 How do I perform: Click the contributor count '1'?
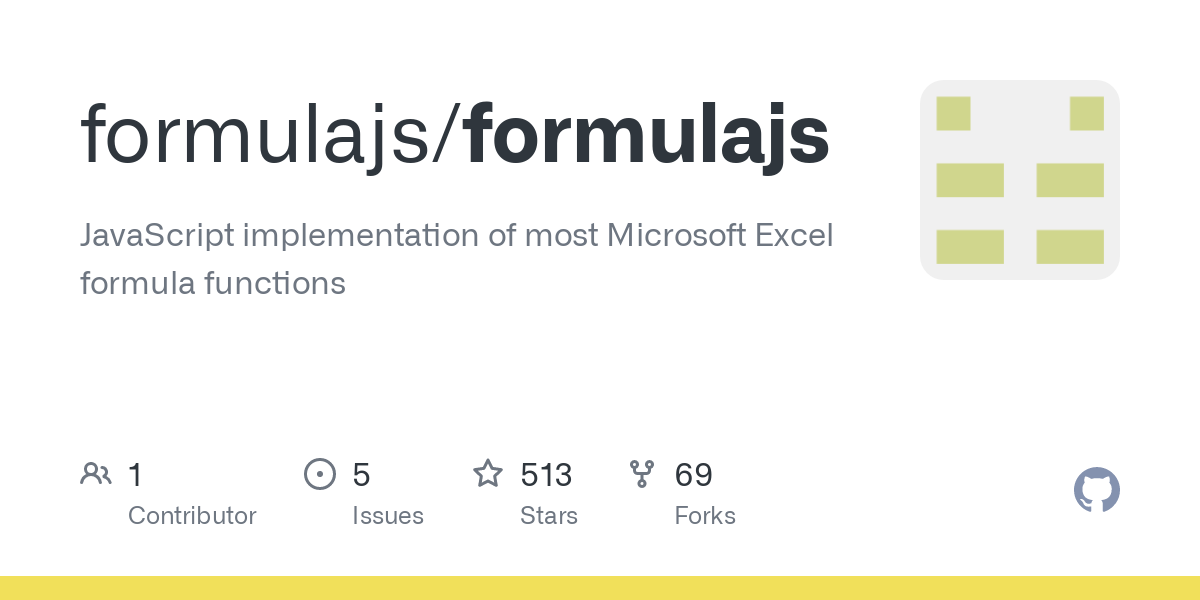point(135,474)
